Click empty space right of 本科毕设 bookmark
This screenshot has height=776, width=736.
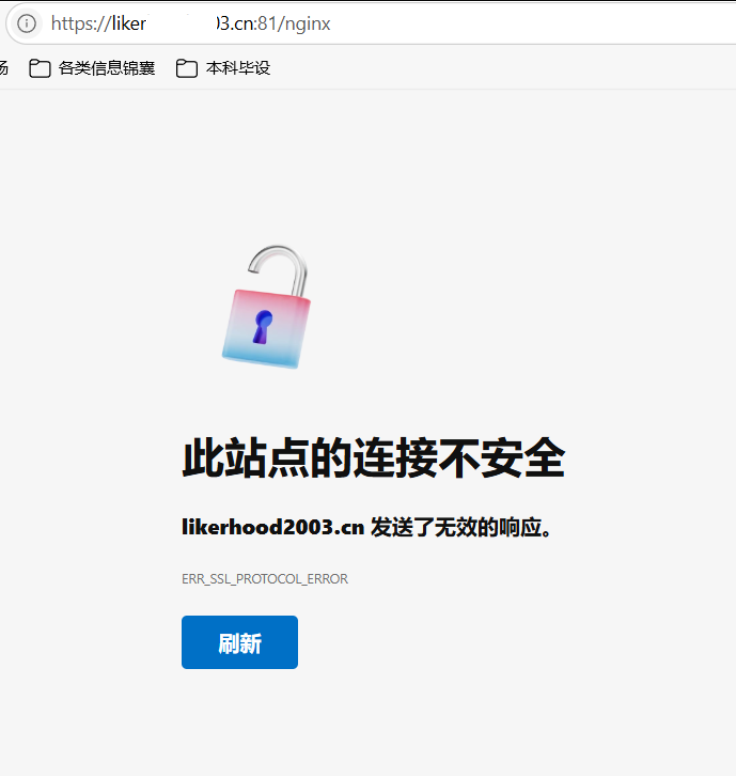pos(495,68)
